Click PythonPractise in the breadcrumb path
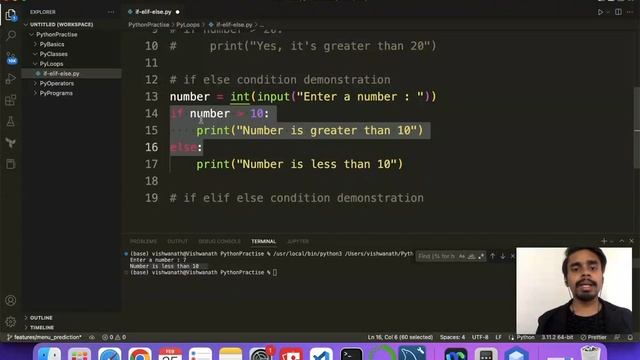Screen dimensions: 640x360 (x=149, y=25)
